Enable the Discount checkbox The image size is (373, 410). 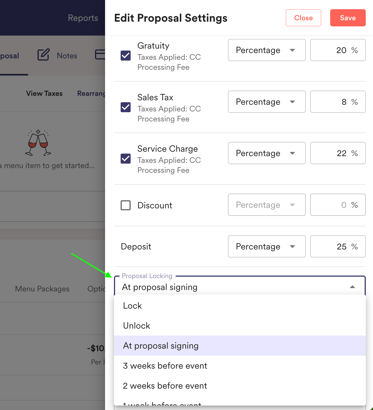coord(126,205)
